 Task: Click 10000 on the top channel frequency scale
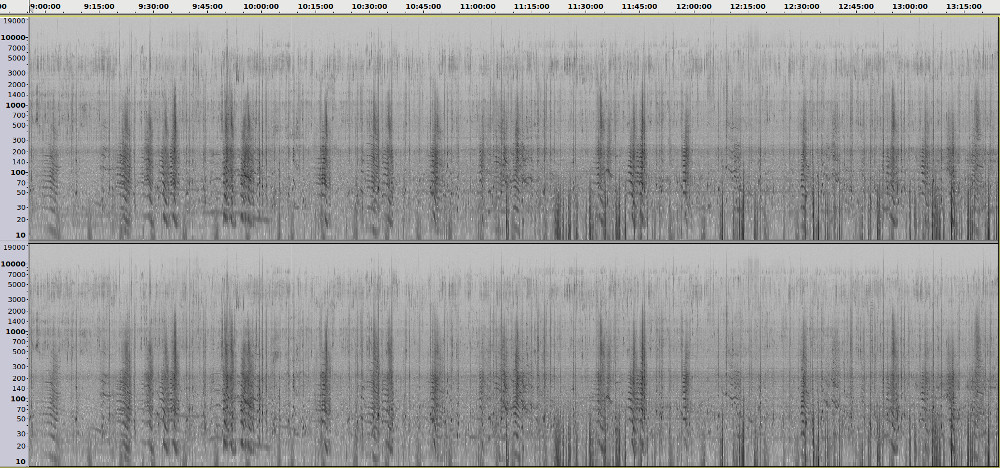14,37
